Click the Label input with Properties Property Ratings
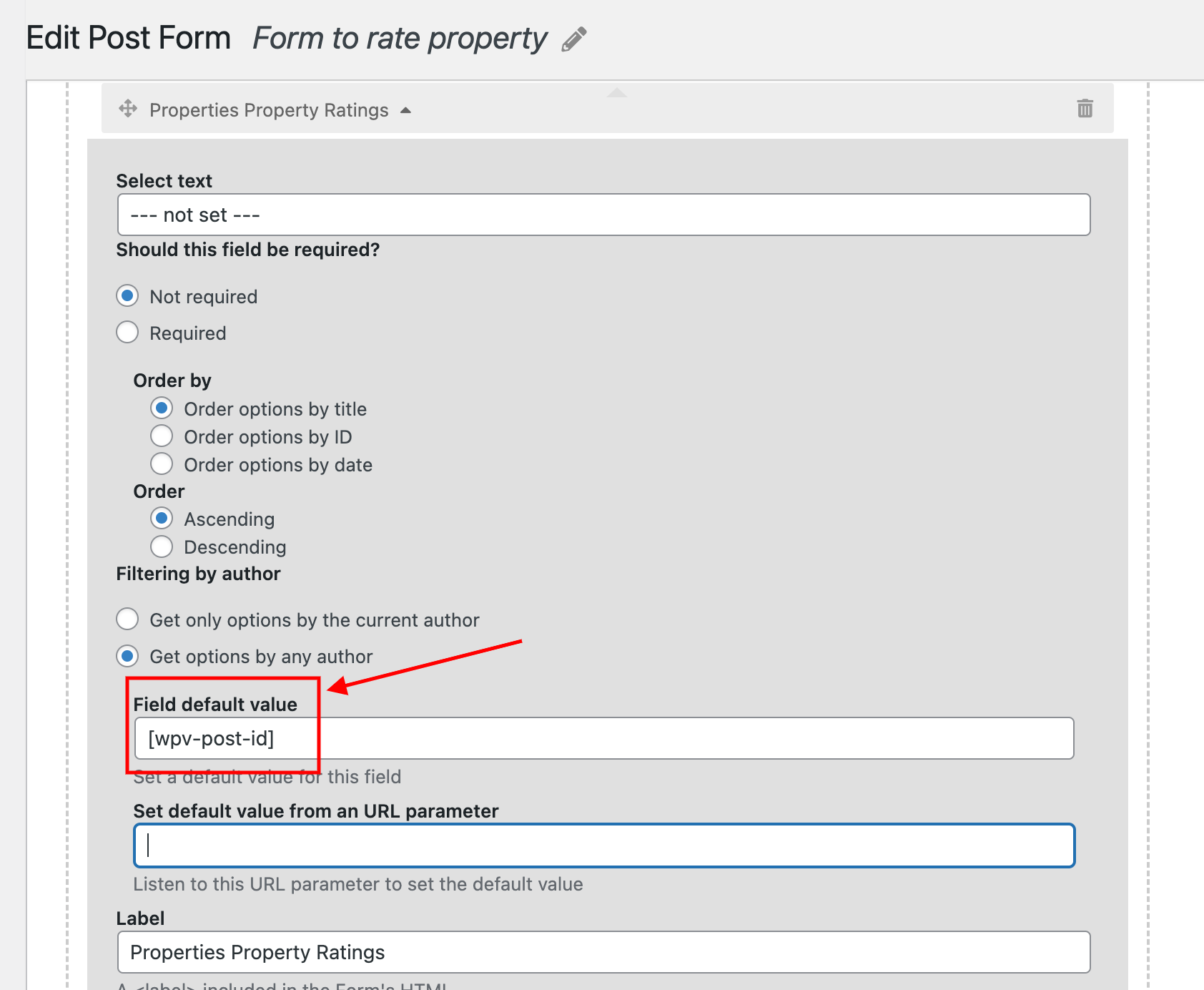The image size is (1204, 990). pyautogui.click(x=603, y=952)
